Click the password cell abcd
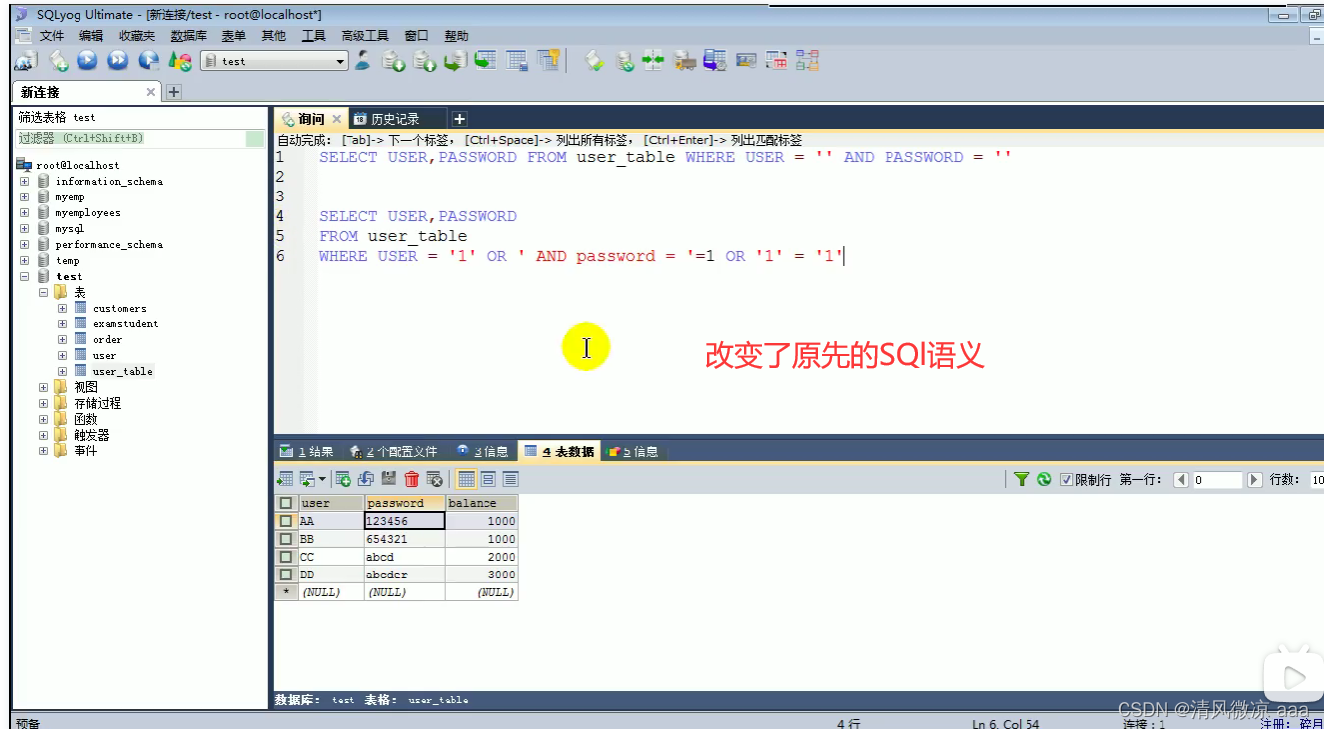The height and width of the screenshot is (729, 1324). 405,557
